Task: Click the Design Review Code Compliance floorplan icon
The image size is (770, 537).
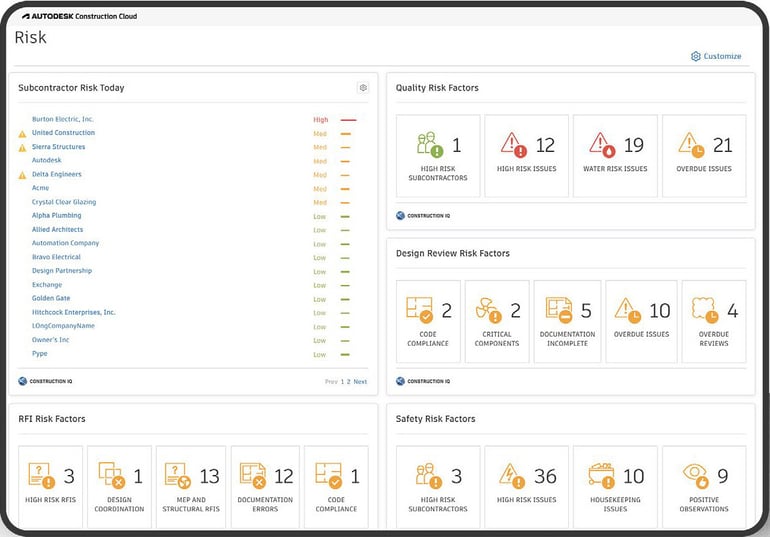Action: tap(419, 310)
